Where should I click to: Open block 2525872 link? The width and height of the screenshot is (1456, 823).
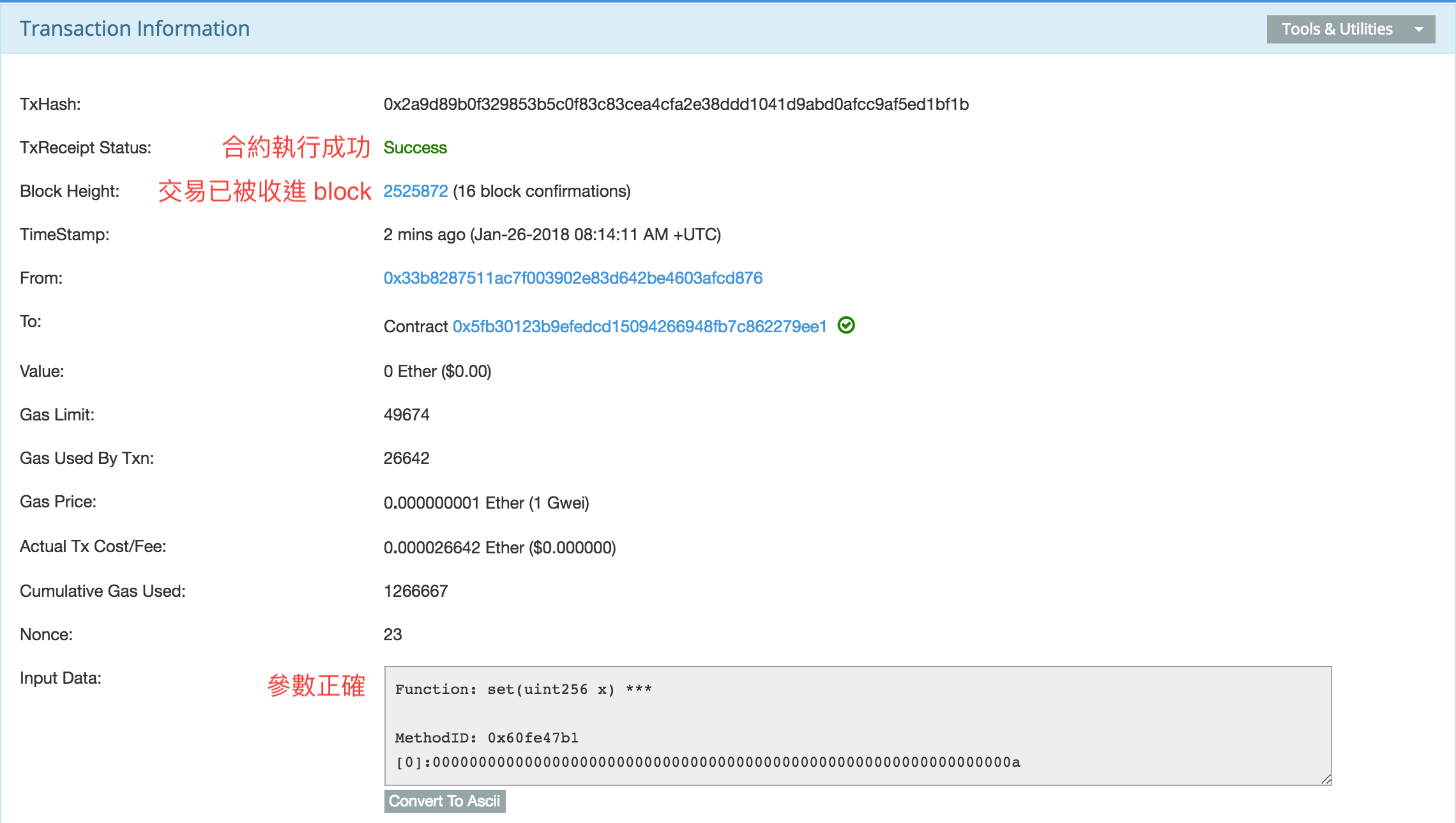(415, 191)
